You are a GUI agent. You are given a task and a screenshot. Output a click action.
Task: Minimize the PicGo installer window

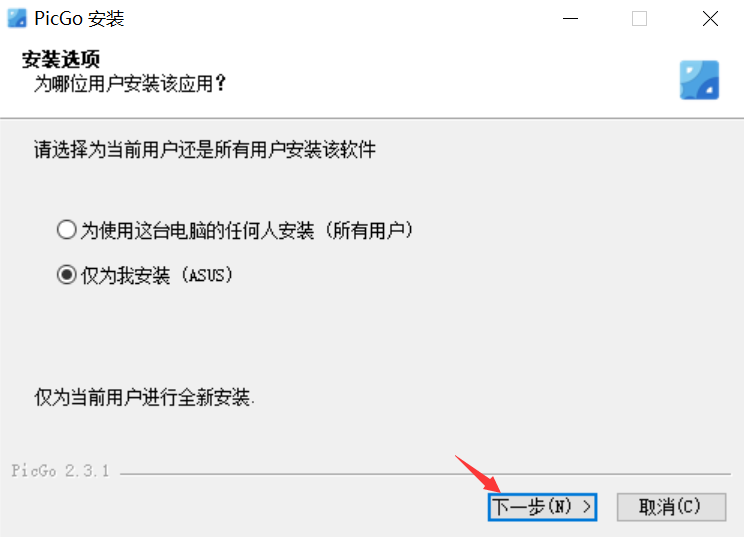pos(570,19)
